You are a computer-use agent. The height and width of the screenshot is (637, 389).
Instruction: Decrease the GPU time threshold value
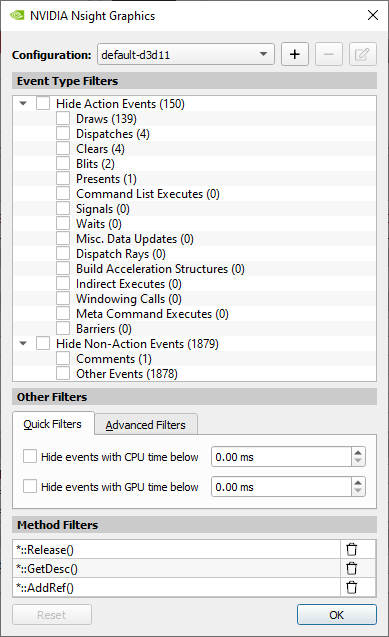[x=358, y=491]
